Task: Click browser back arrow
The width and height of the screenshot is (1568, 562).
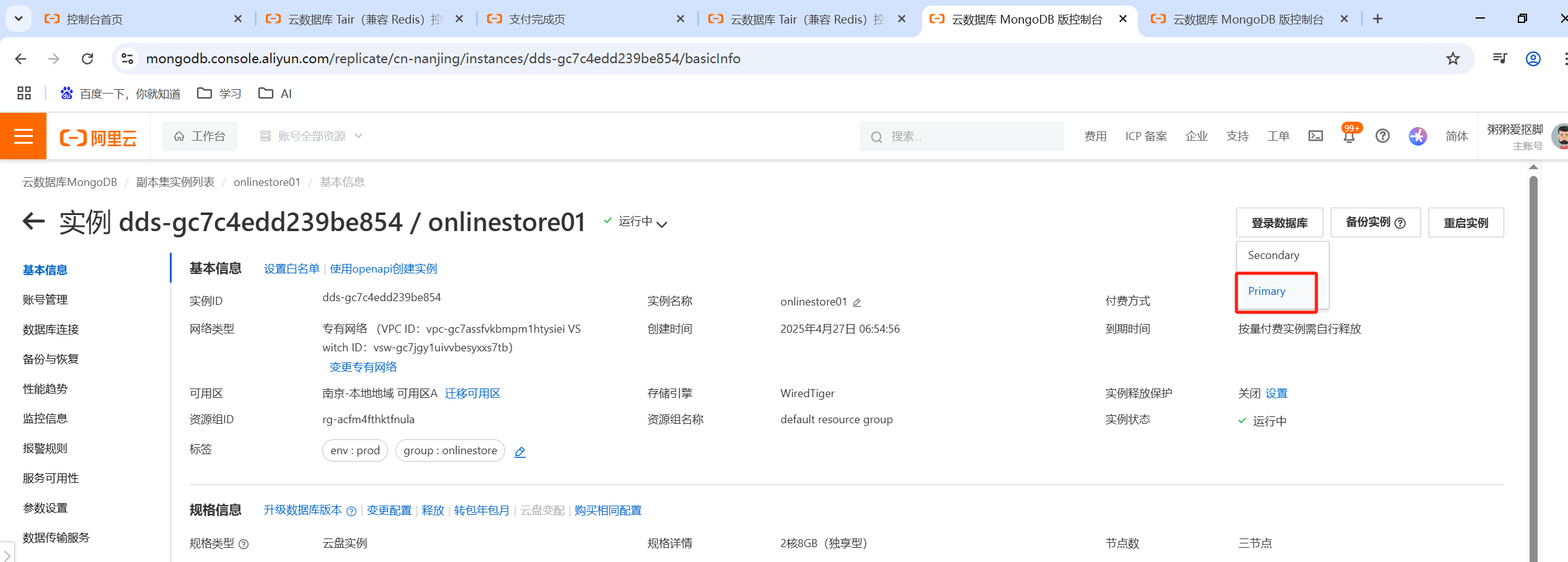Action: 20,58
